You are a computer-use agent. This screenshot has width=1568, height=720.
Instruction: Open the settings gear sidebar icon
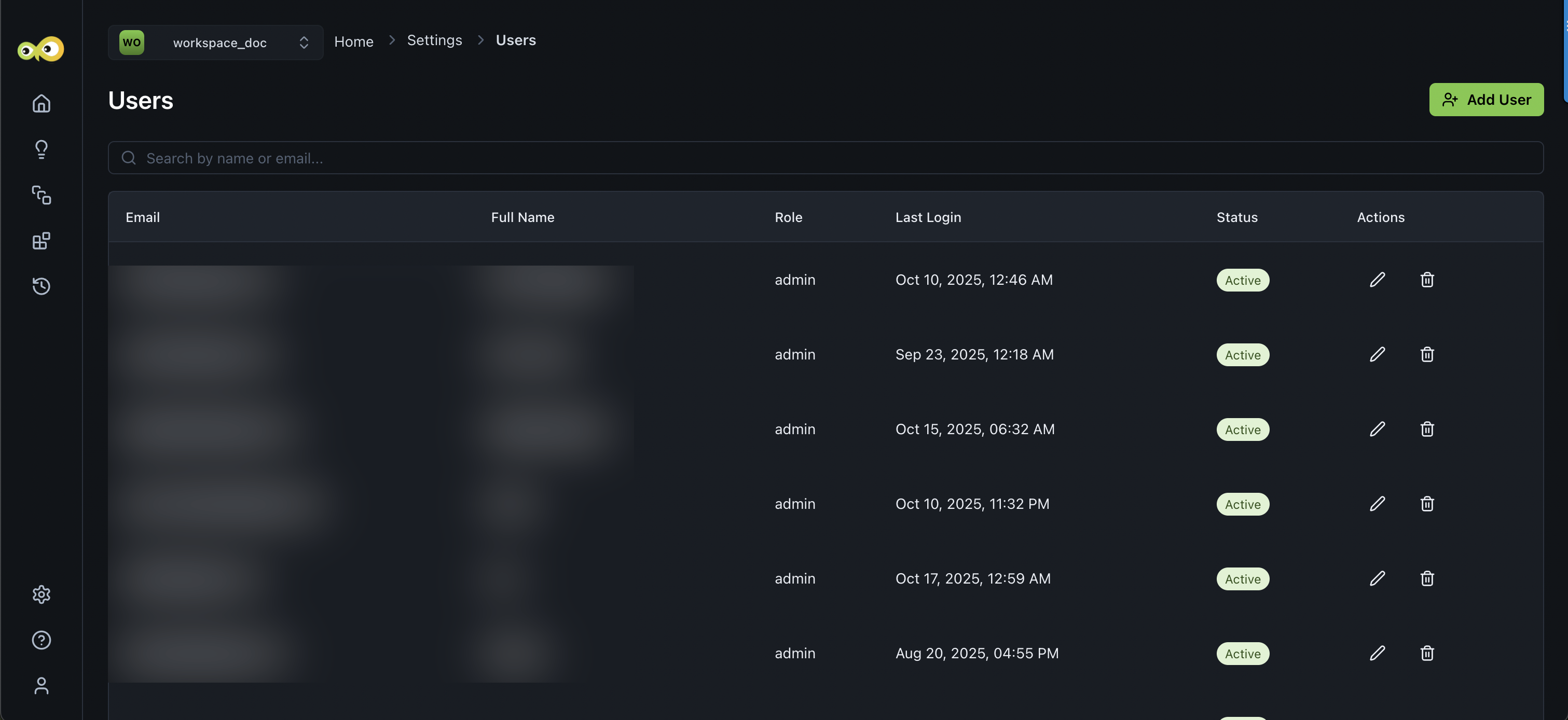pos(41,594)
